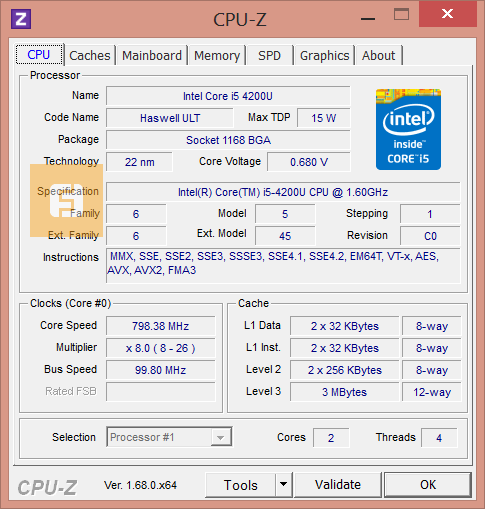
Task: Click the Package value Socket 1168 BGA
Action: (x=228, y=140)
